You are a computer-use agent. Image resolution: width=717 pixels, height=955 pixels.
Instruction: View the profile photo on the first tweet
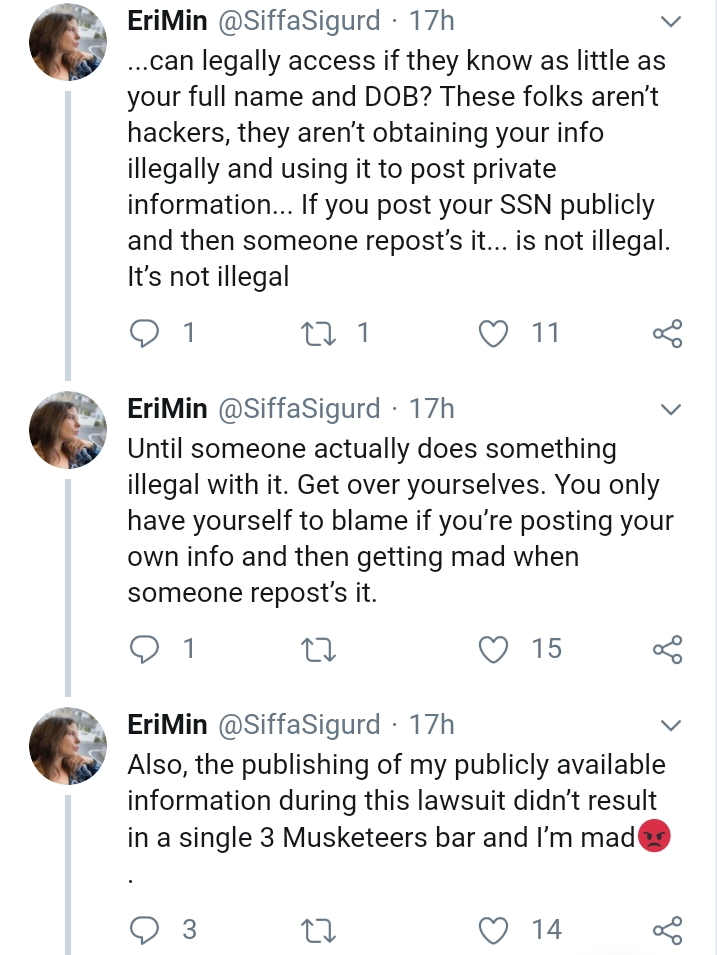68,42
